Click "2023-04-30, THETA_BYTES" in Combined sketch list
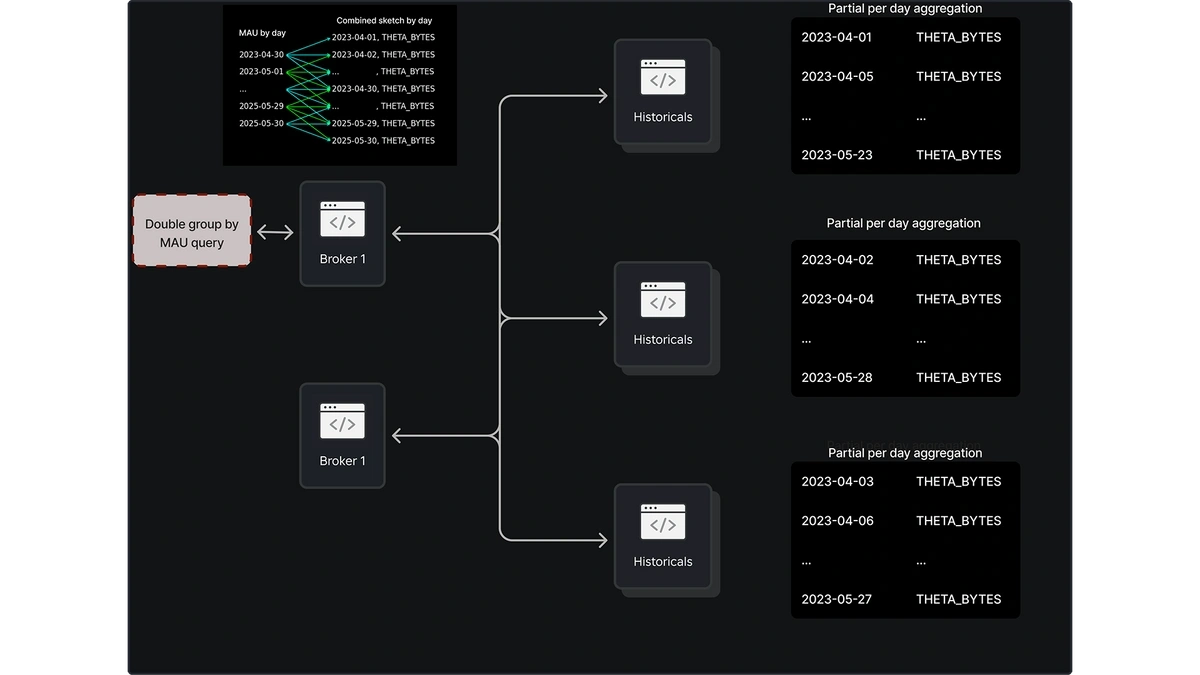 coord(383,89)
